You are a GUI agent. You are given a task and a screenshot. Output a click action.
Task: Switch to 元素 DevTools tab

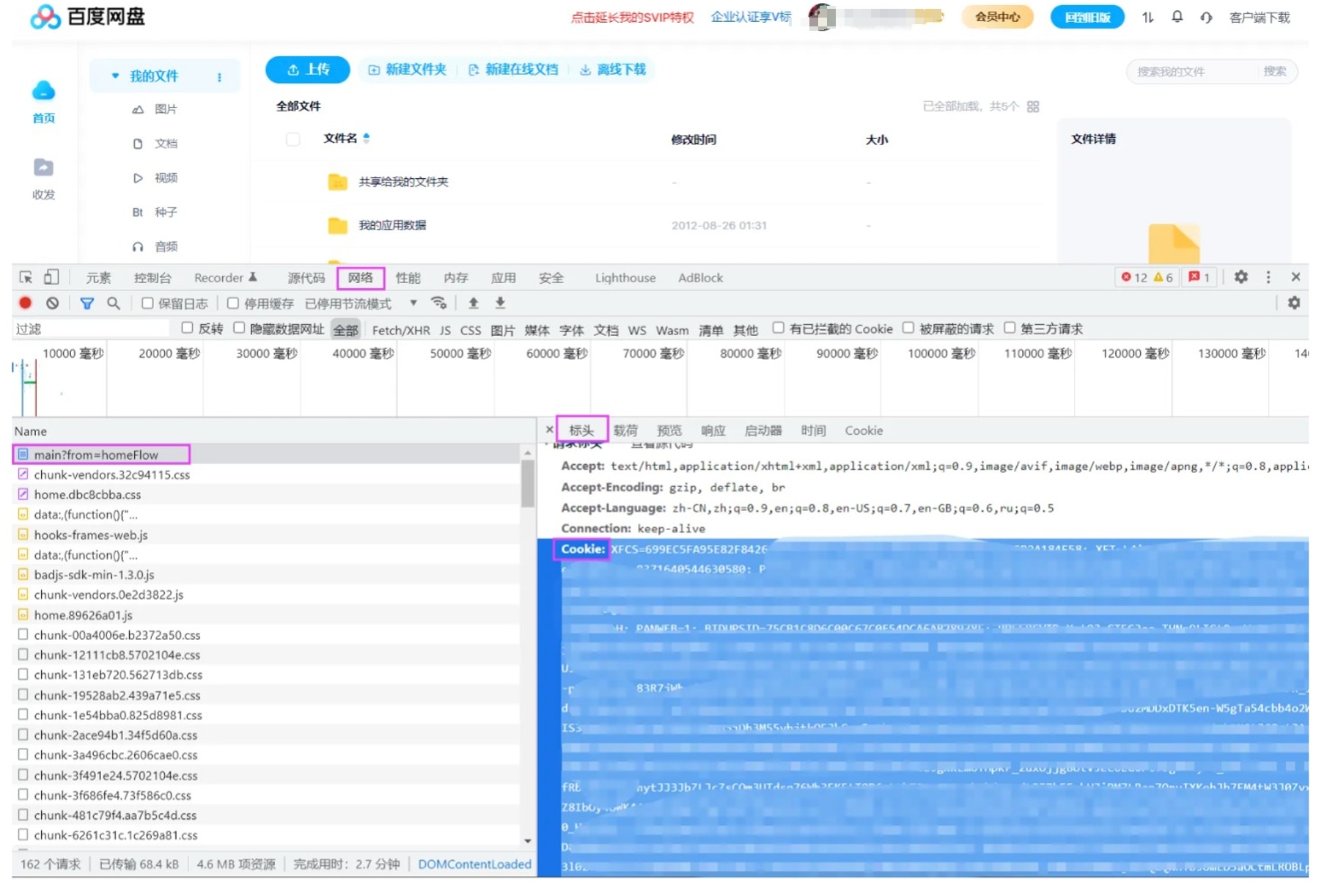[x=98, y=278]
